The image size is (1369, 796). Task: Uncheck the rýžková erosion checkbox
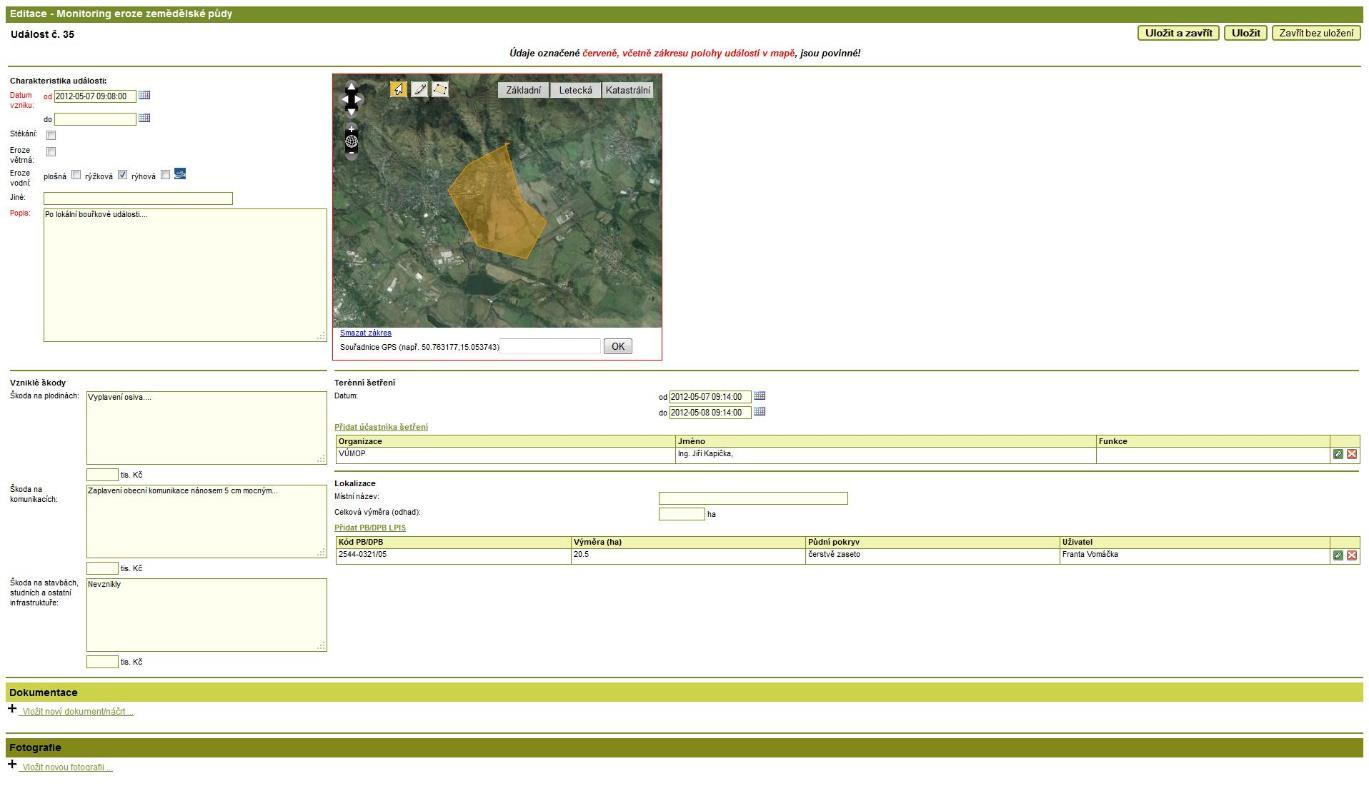[122, 175]
